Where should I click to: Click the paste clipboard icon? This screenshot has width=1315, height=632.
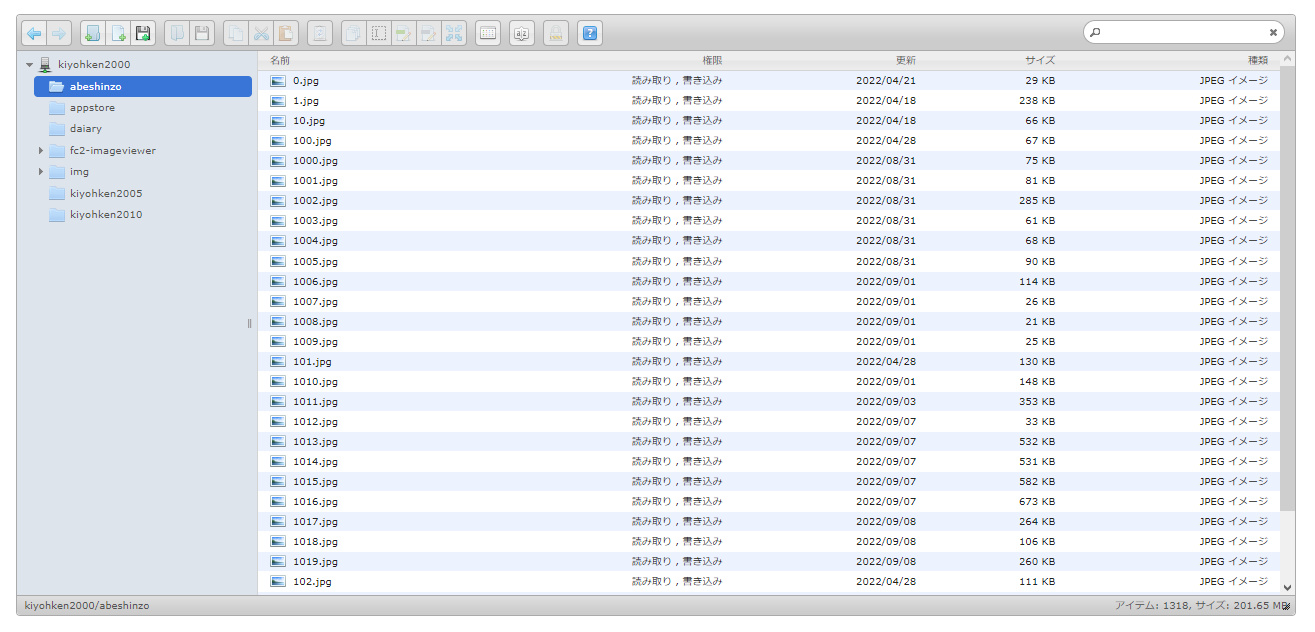point(285,33)
